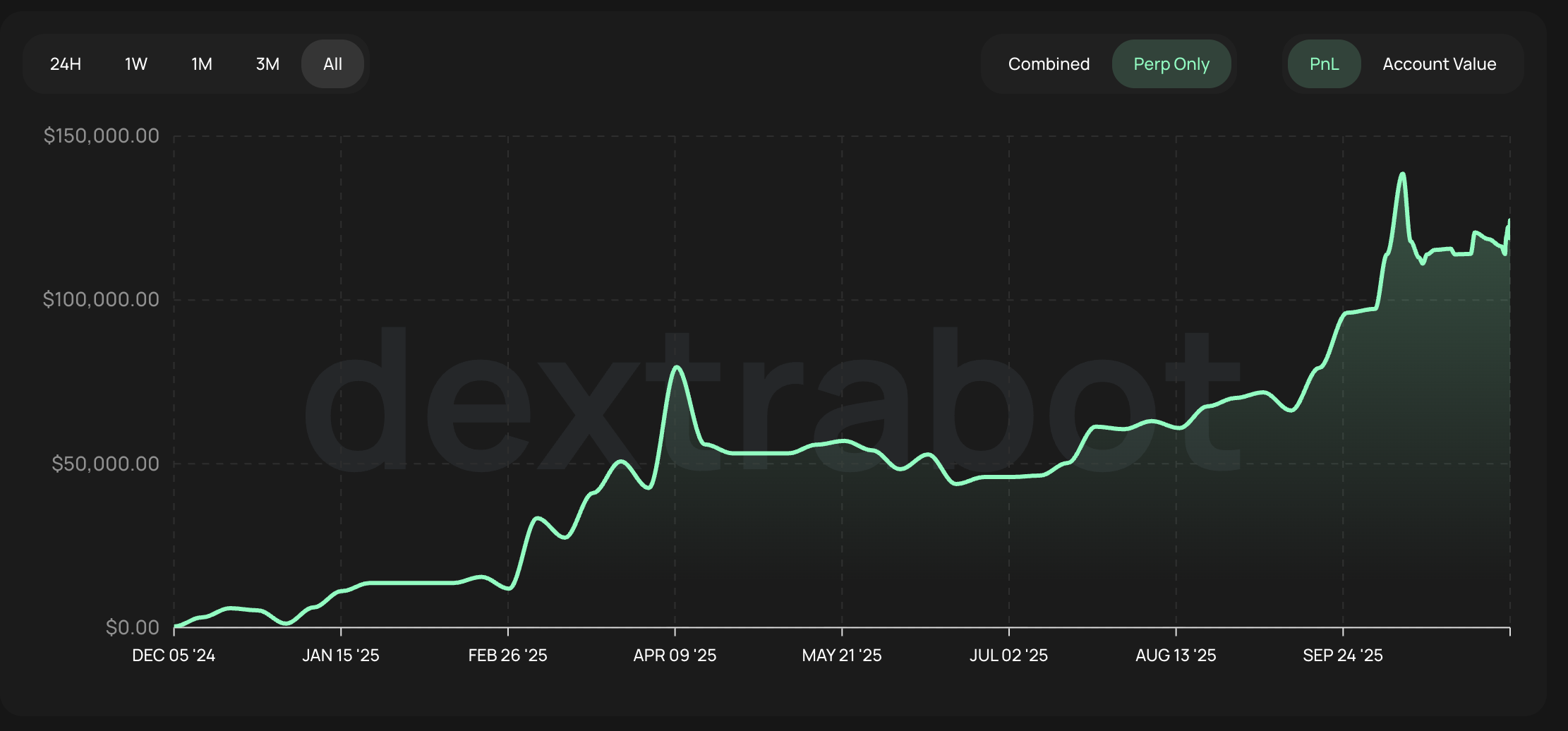Set the chart to 3M range
The width and height of the screenshot is (1568, 731).
point(267,64)
